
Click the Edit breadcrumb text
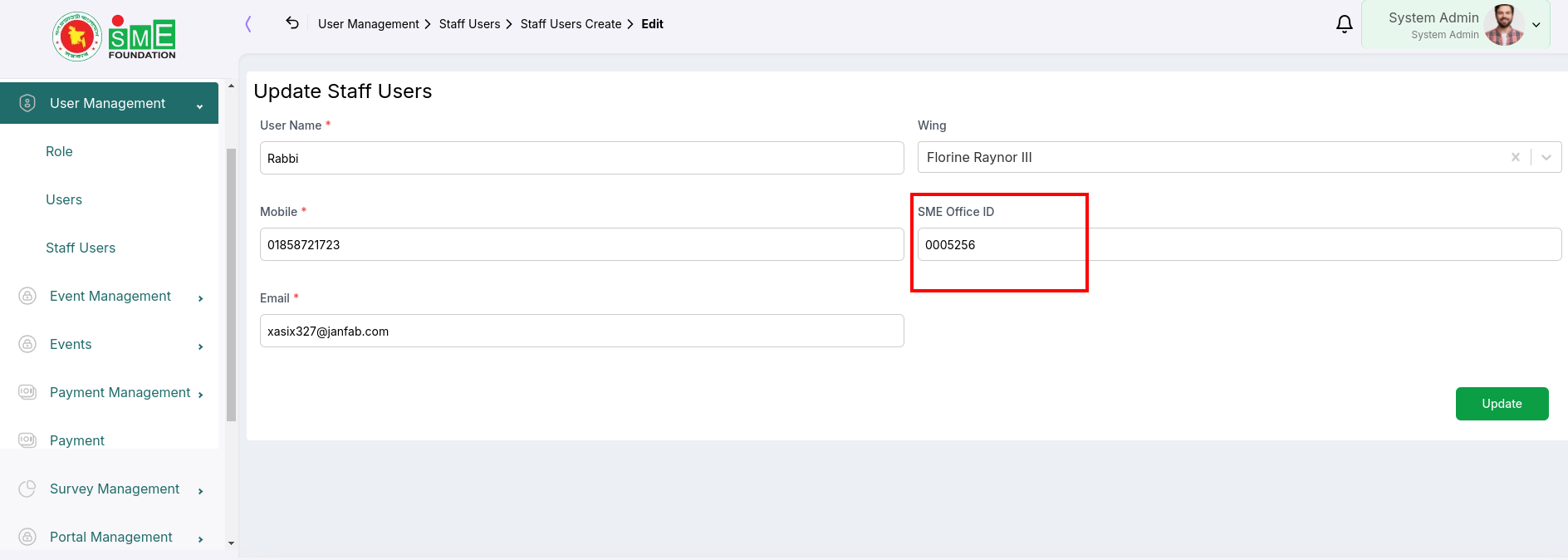652,24
